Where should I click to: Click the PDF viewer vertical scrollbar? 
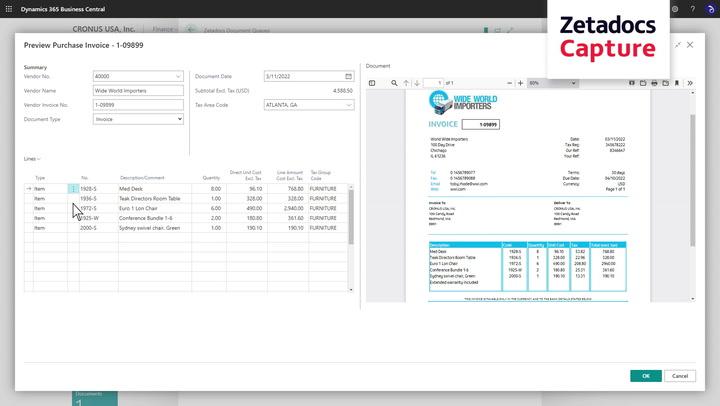[692, 179]
